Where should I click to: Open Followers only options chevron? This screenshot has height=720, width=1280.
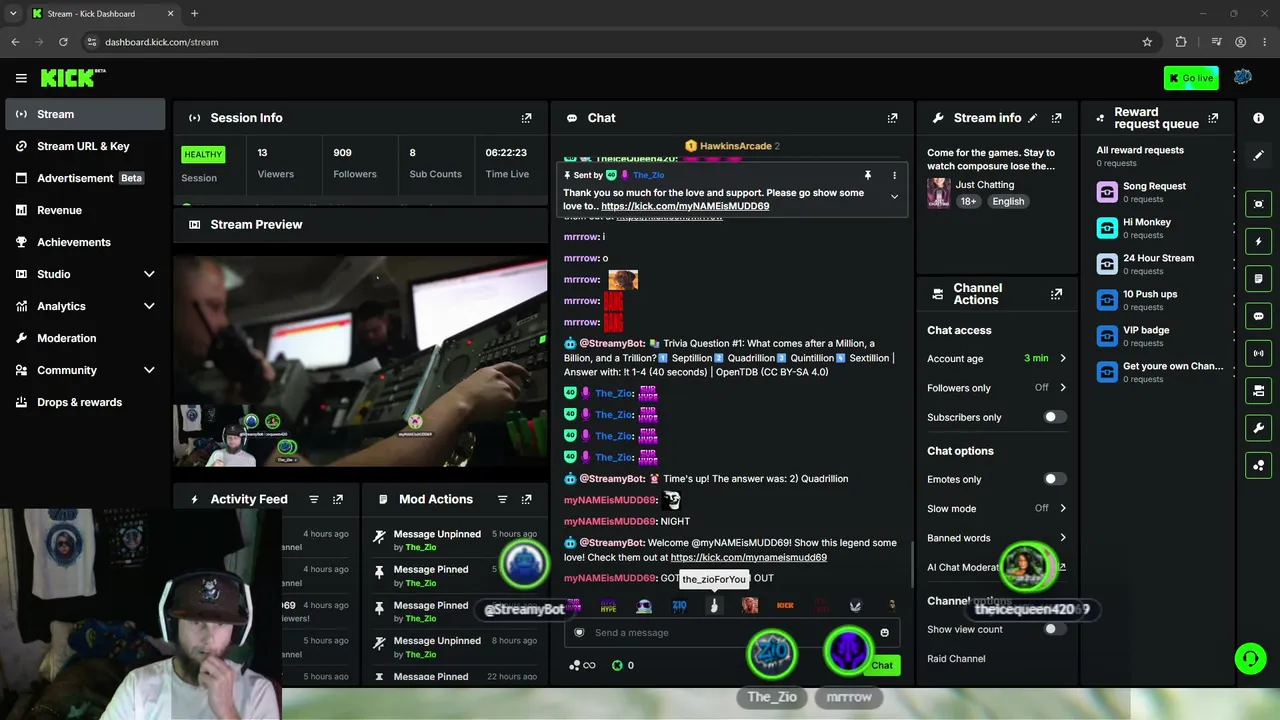coord(1063,387)
